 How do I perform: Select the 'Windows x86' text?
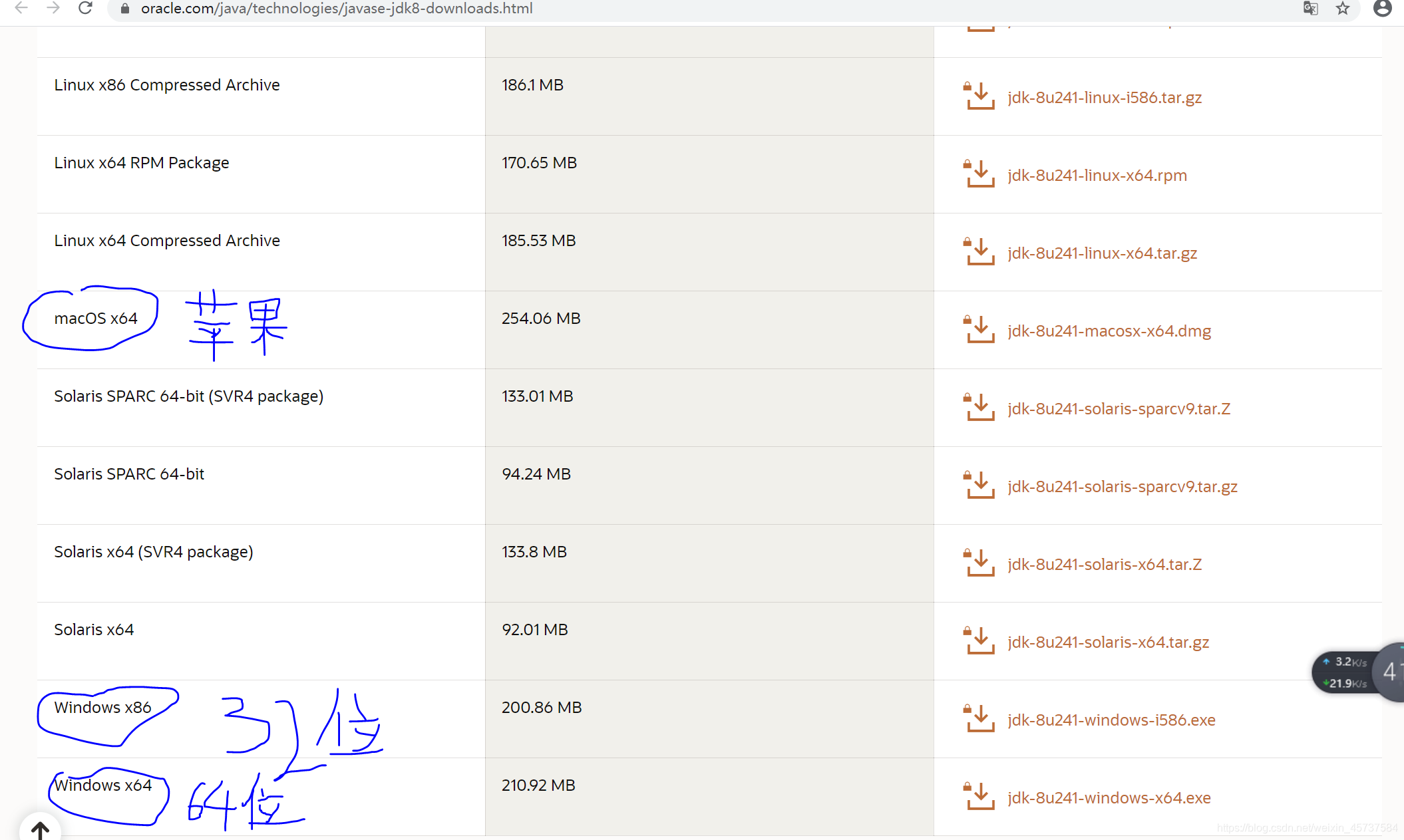[103, 708]
